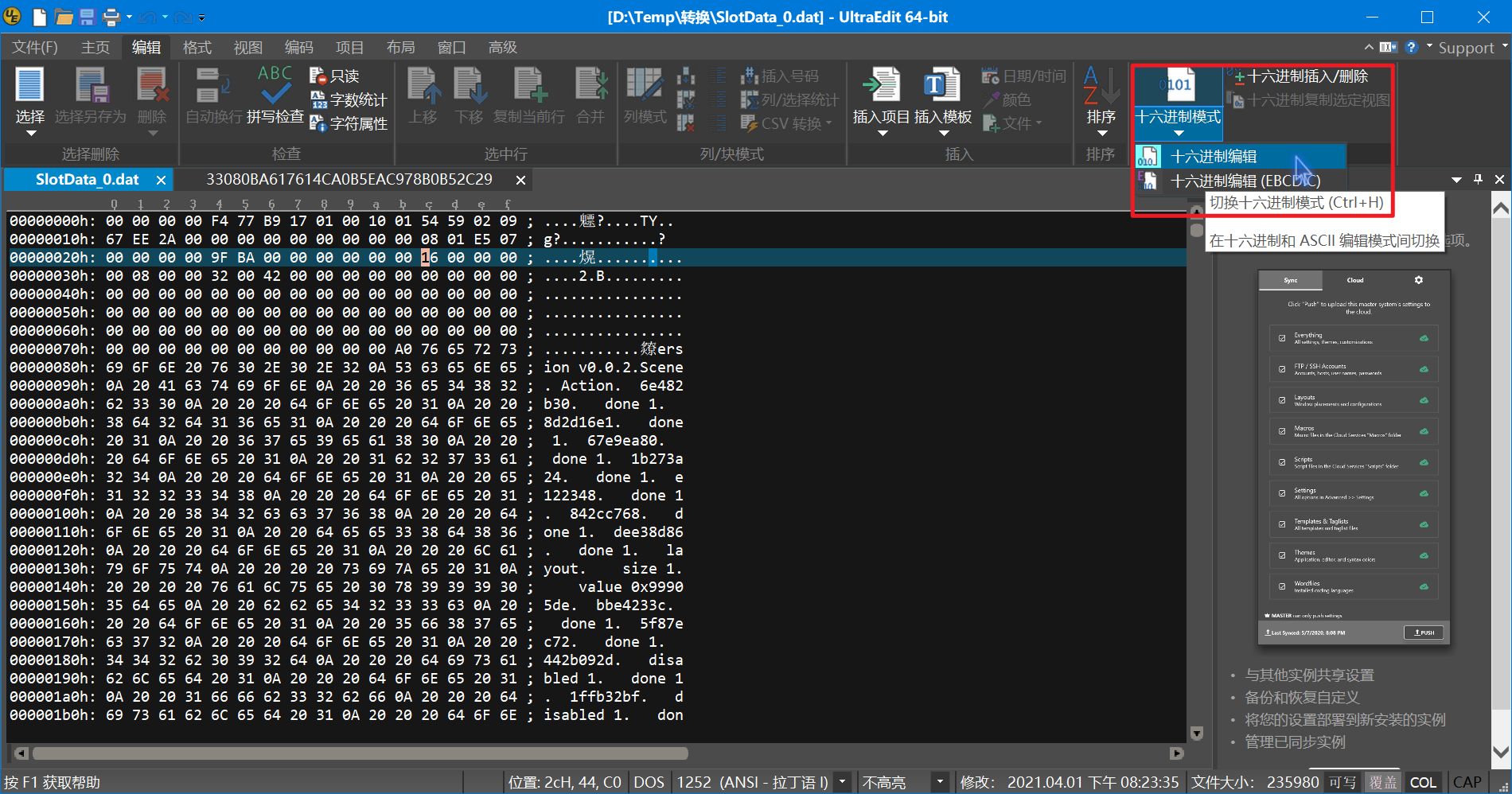Open the Support link
The image size is (1512, 794).
coord(1465,48)
